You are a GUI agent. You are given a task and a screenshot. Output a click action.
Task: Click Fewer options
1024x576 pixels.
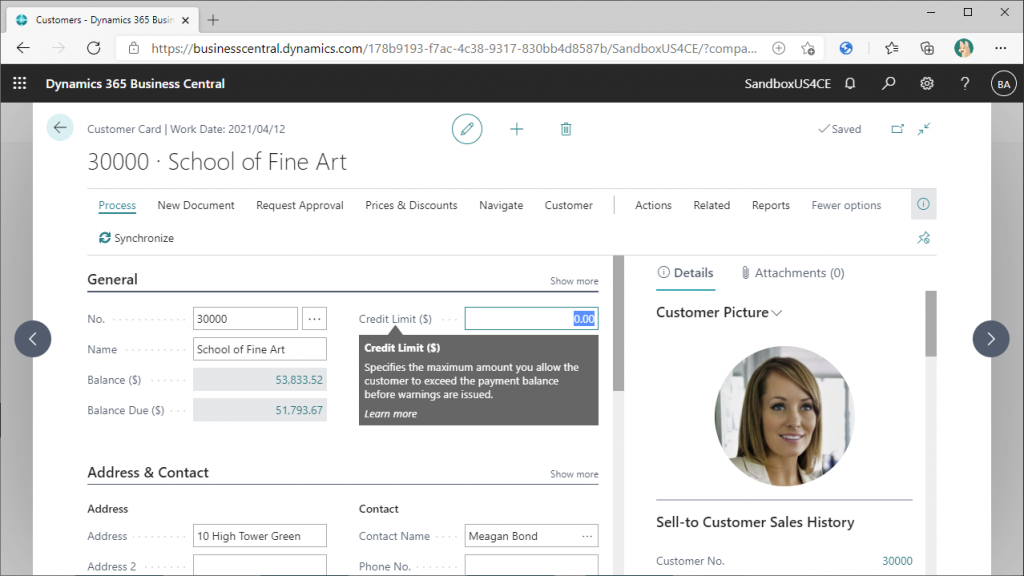(x=846, y=205)
